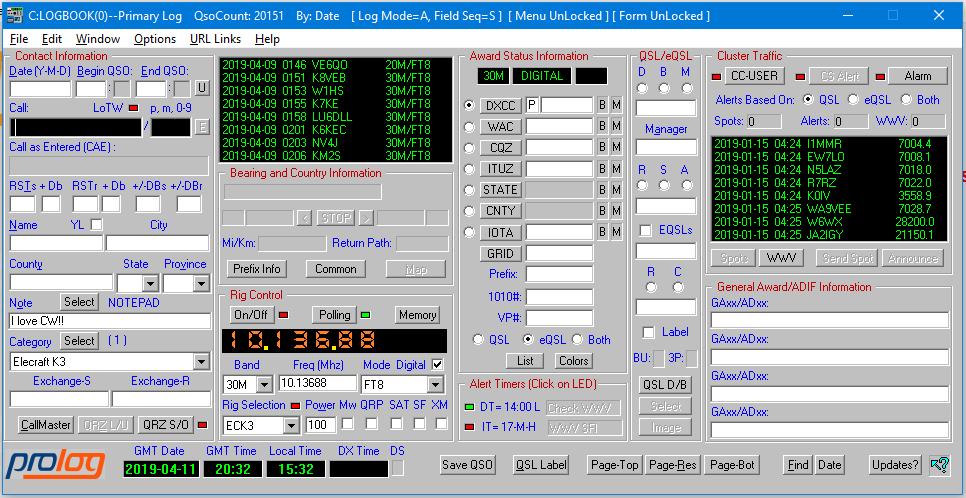Open the Category dropdown showing Elecraft K3
Viewport: 966px width, 498px height.
[x=199, y=362]
